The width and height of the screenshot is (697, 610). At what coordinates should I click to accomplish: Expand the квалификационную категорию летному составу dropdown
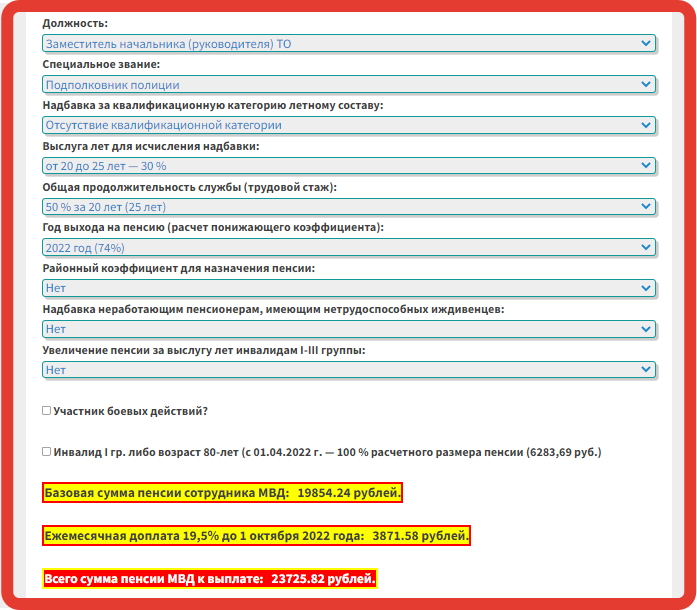click(349, 125)
